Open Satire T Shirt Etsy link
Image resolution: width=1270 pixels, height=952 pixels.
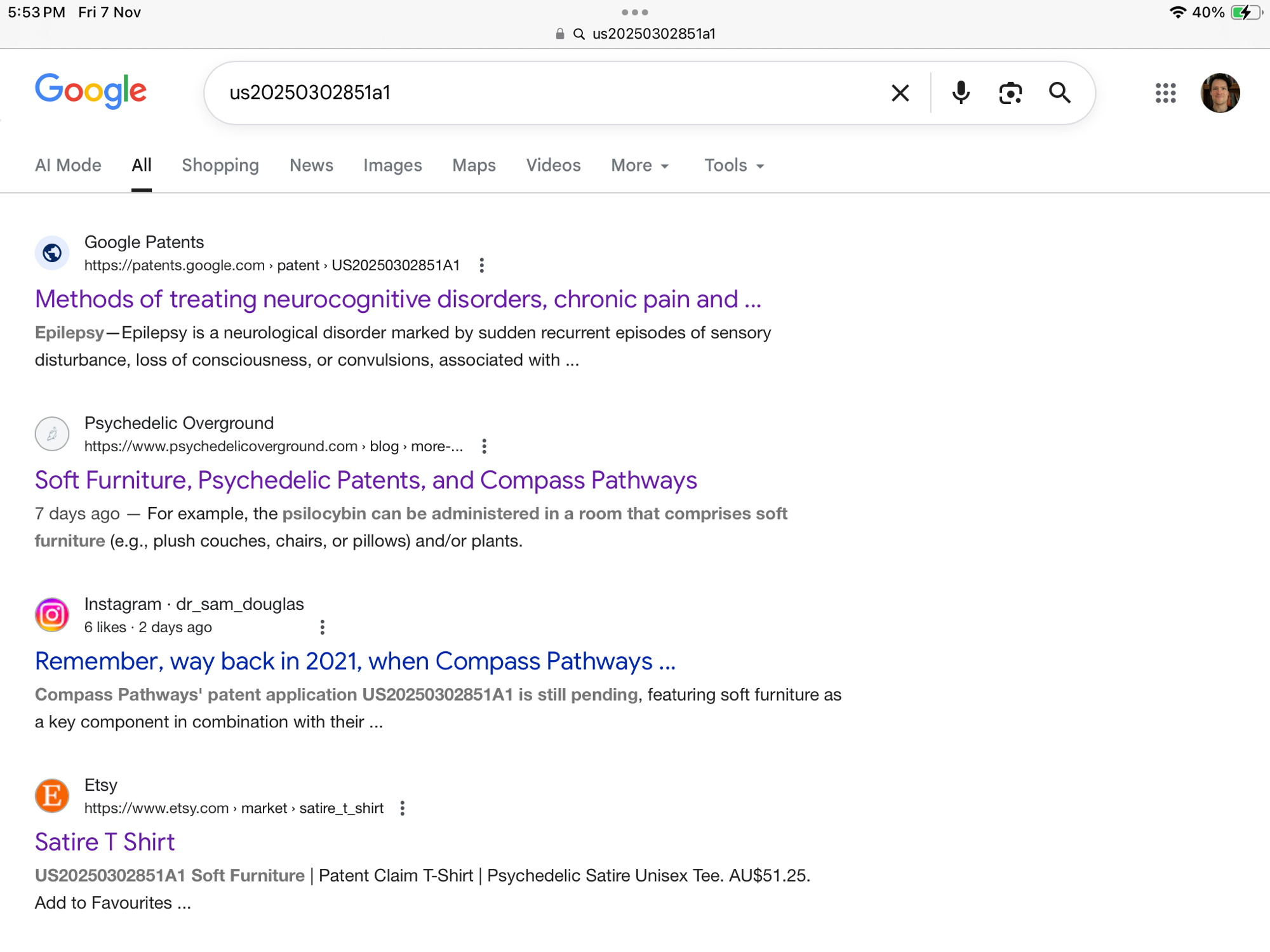105,842
